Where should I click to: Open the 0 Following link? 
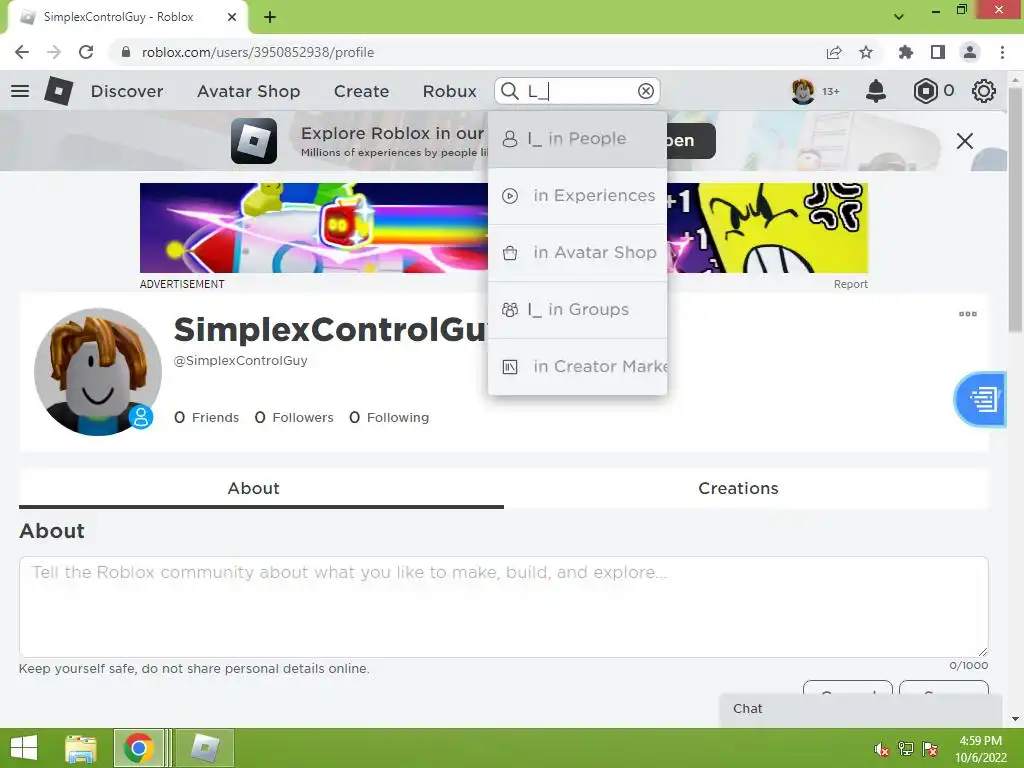tap(389, 417)
